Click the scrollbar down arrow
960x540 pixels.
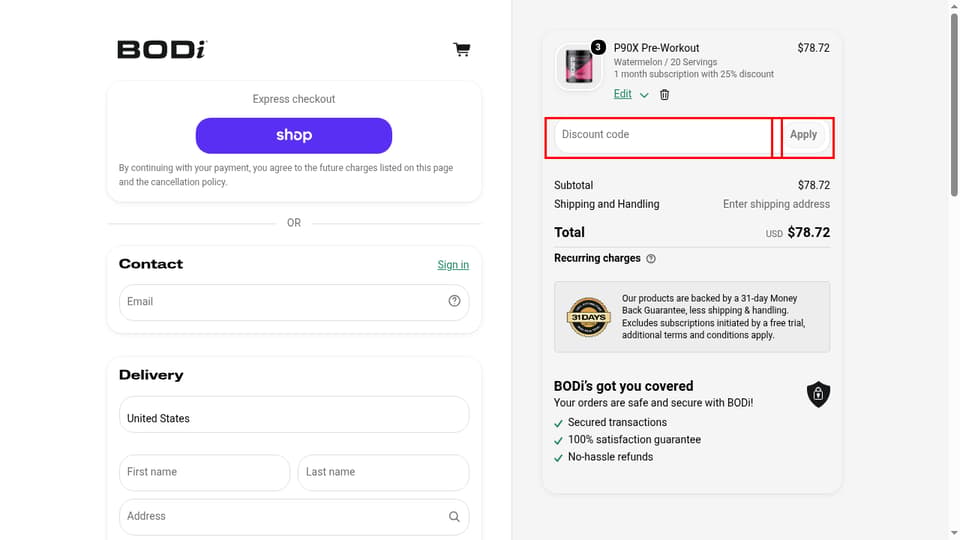954,533
